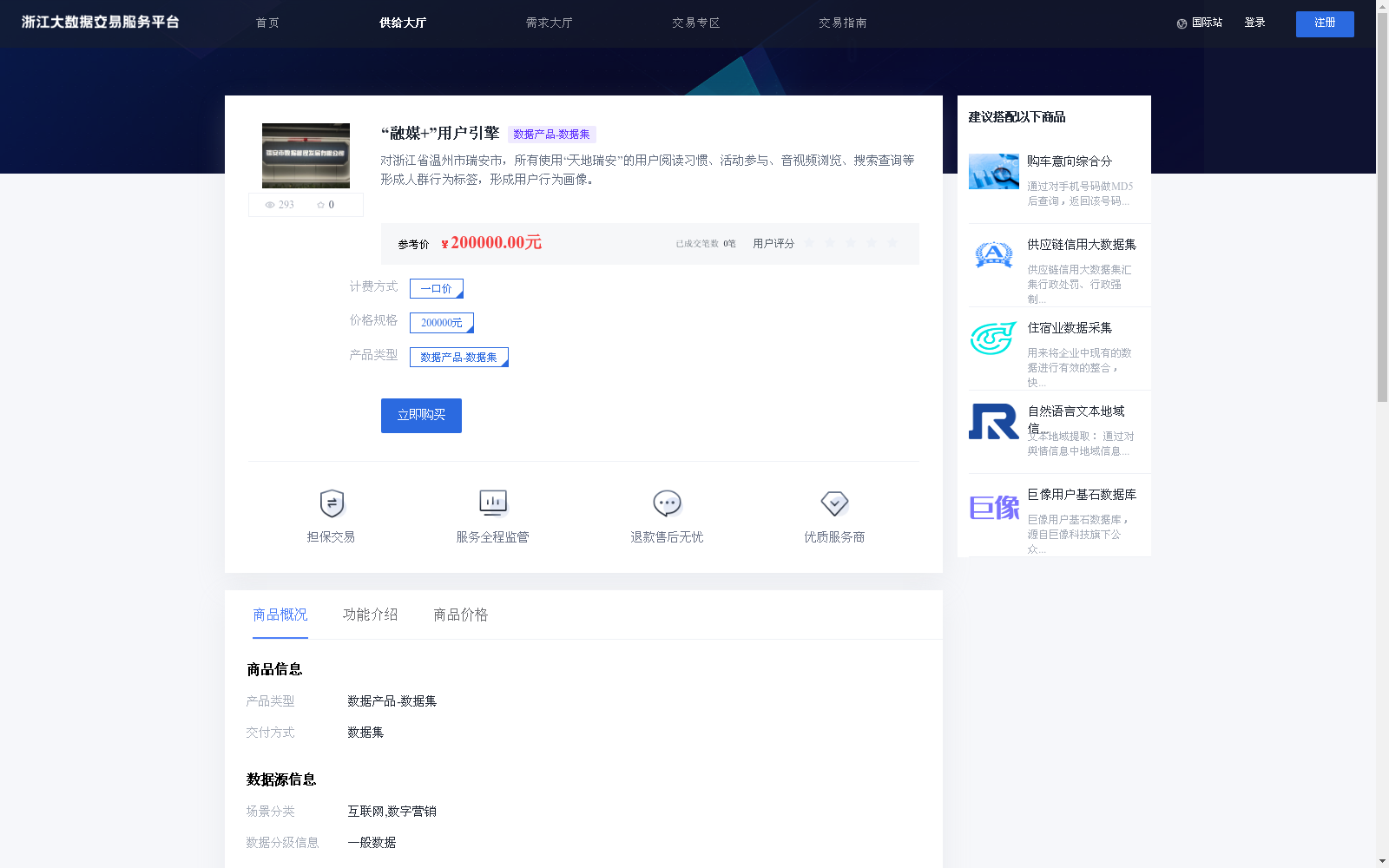Click the 退款售后无忧 chat bubble icon
1389x868 pixels.
pyautogui.click(x=667, y=503)
